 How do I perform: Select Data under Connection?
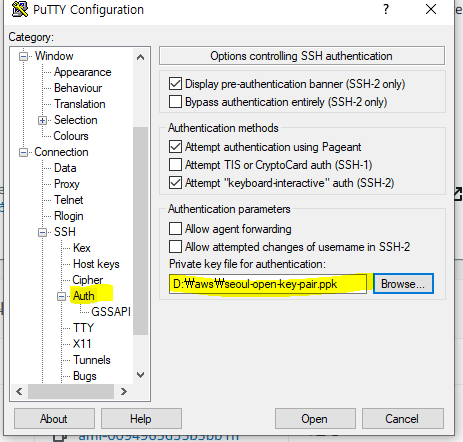click(x=65, y=168)
